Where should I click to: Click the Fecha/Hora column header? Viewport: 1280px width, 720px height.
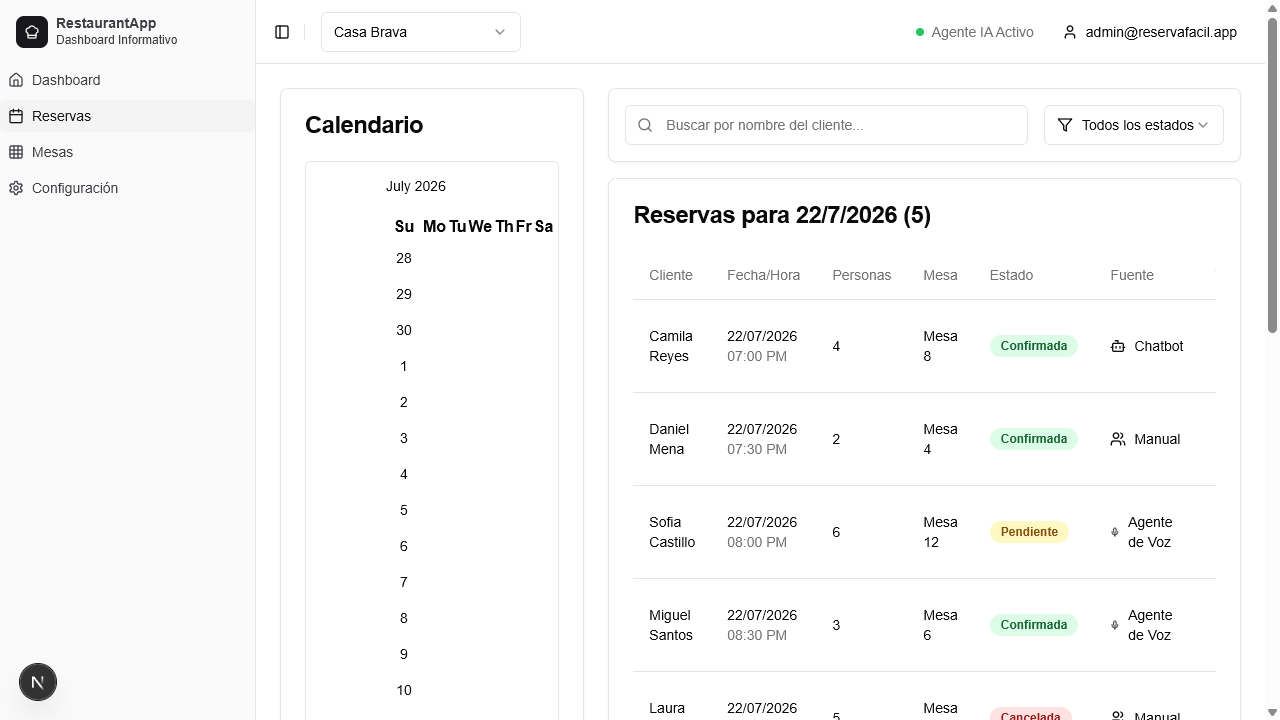pyautogui.click(x=763, y=275)
